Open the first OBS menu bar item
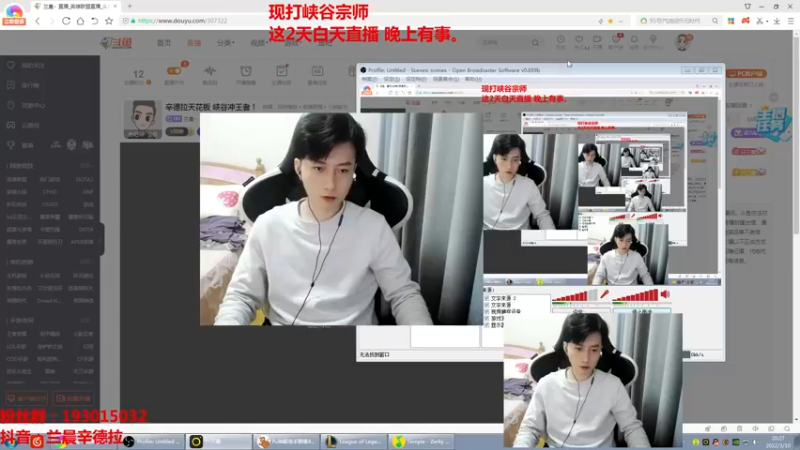800x450 pixels. click(x=369, y=79)
